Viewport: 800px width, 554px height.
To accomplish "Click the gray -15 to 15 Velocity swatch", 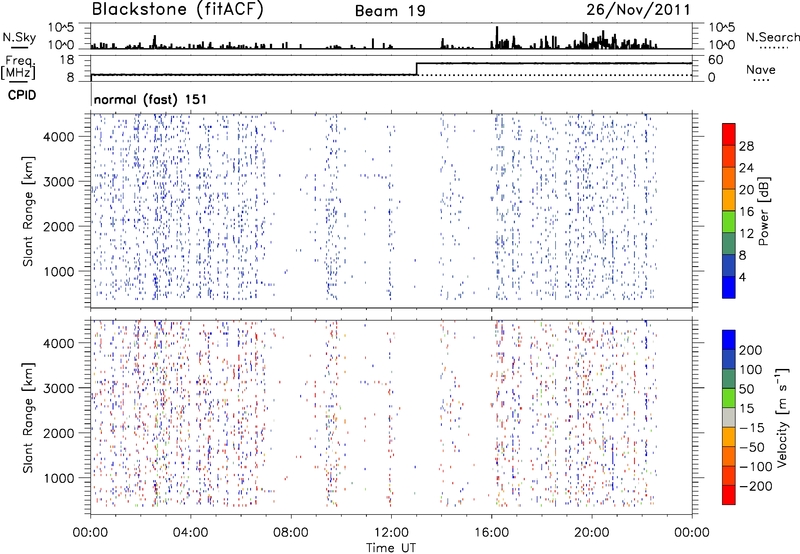I will (729, 417).
